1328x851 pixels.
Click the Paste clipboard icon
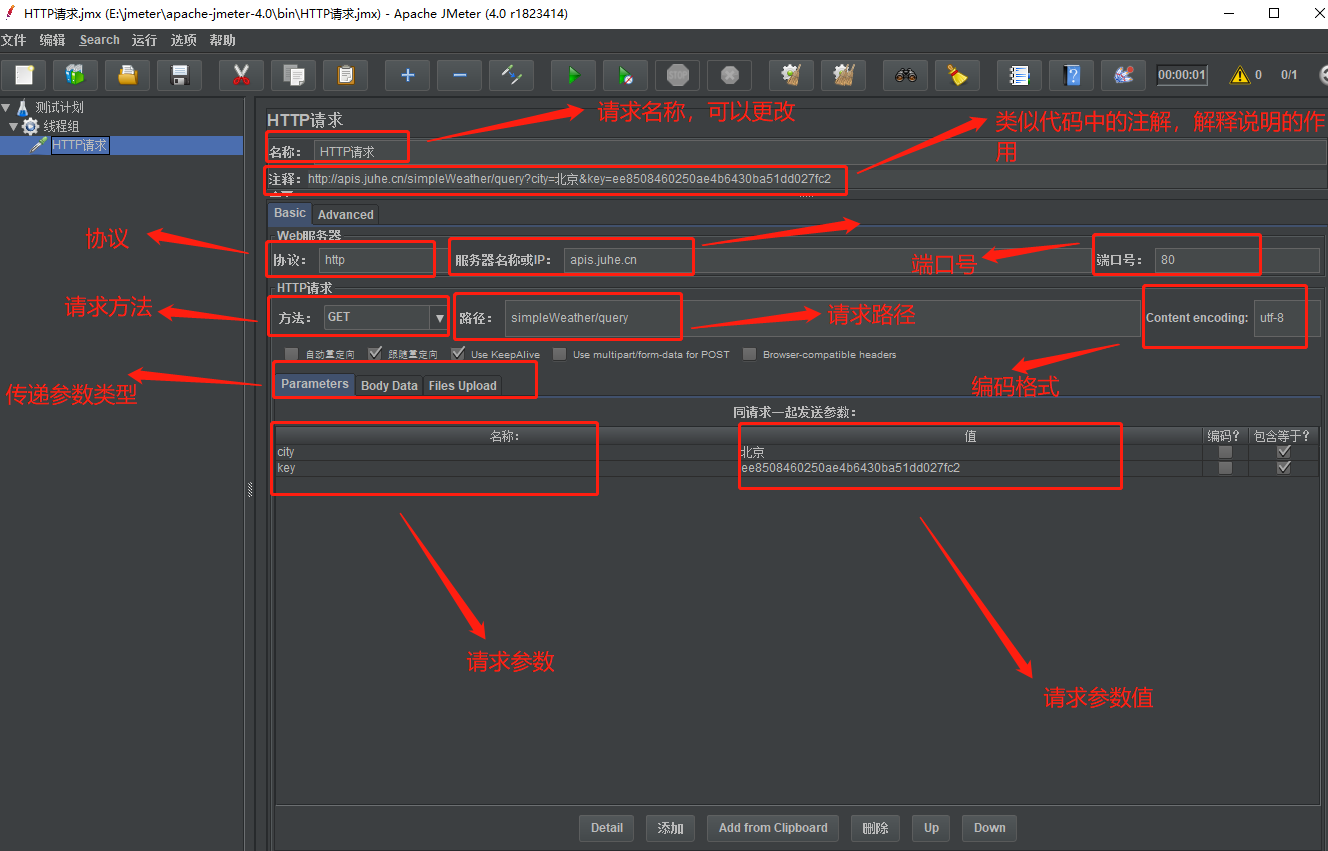tap(345, 75)
